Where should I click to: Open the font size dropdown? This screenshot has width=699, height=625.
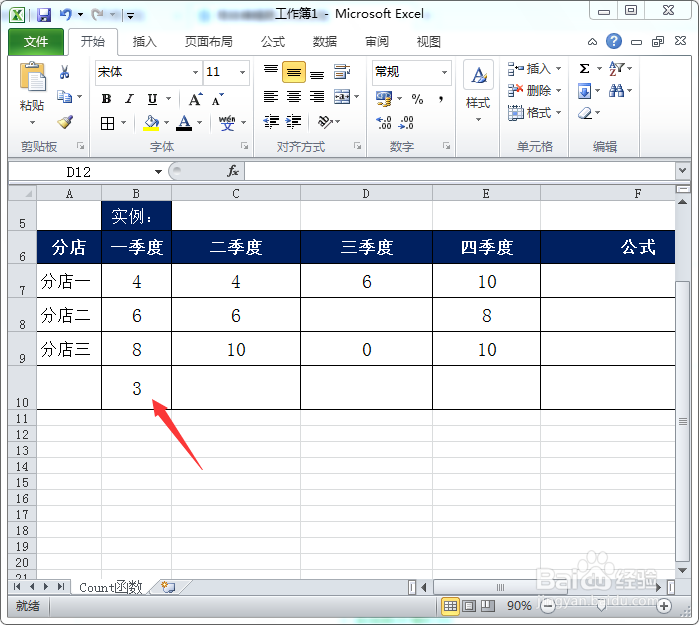243,72
